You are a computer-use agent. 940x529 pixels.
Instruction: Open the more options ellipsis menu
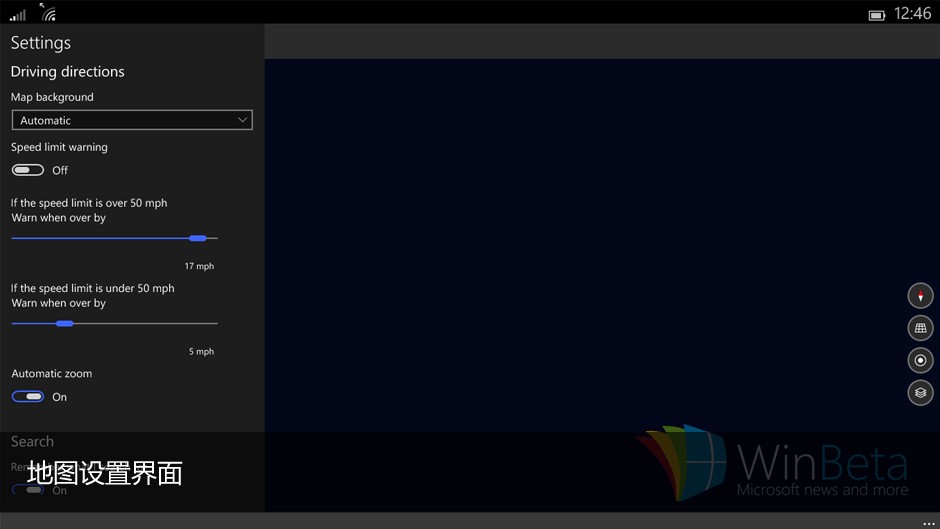click(928, 523)
